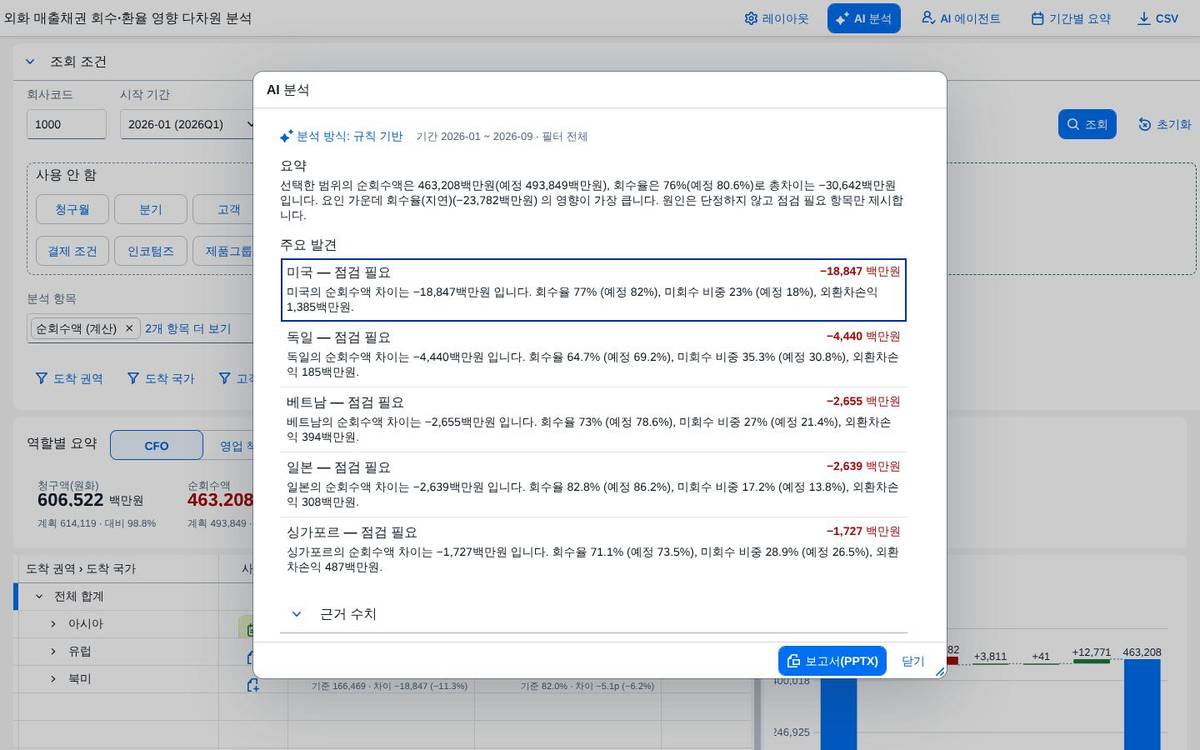This screenshot has width=1200, height=750.
Task: Click the 주요 발견 heading
Action: (309, 245)
